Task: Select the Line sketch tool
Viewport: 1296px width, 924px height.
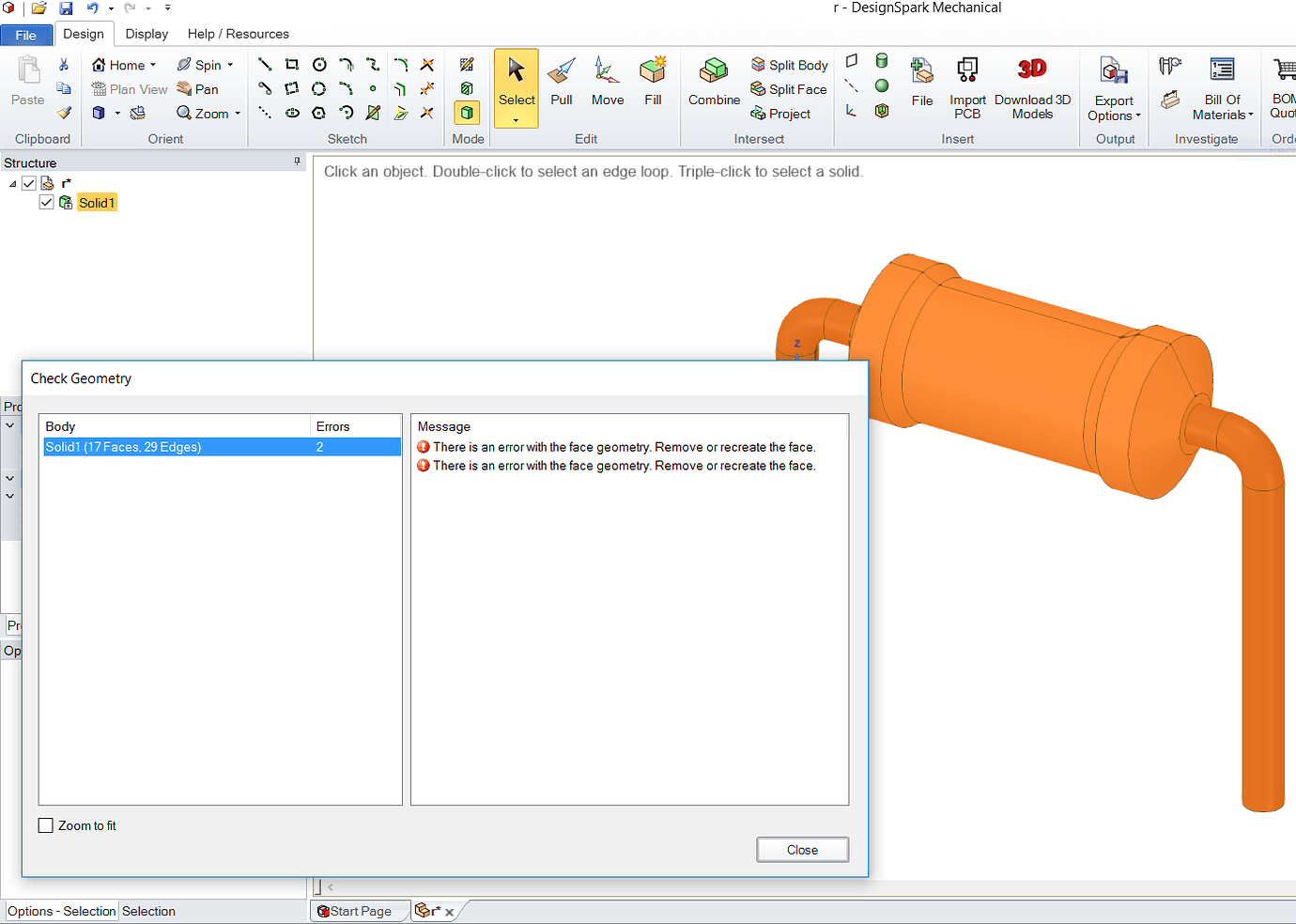Action: pyautogui.click(x=264, y=64)
